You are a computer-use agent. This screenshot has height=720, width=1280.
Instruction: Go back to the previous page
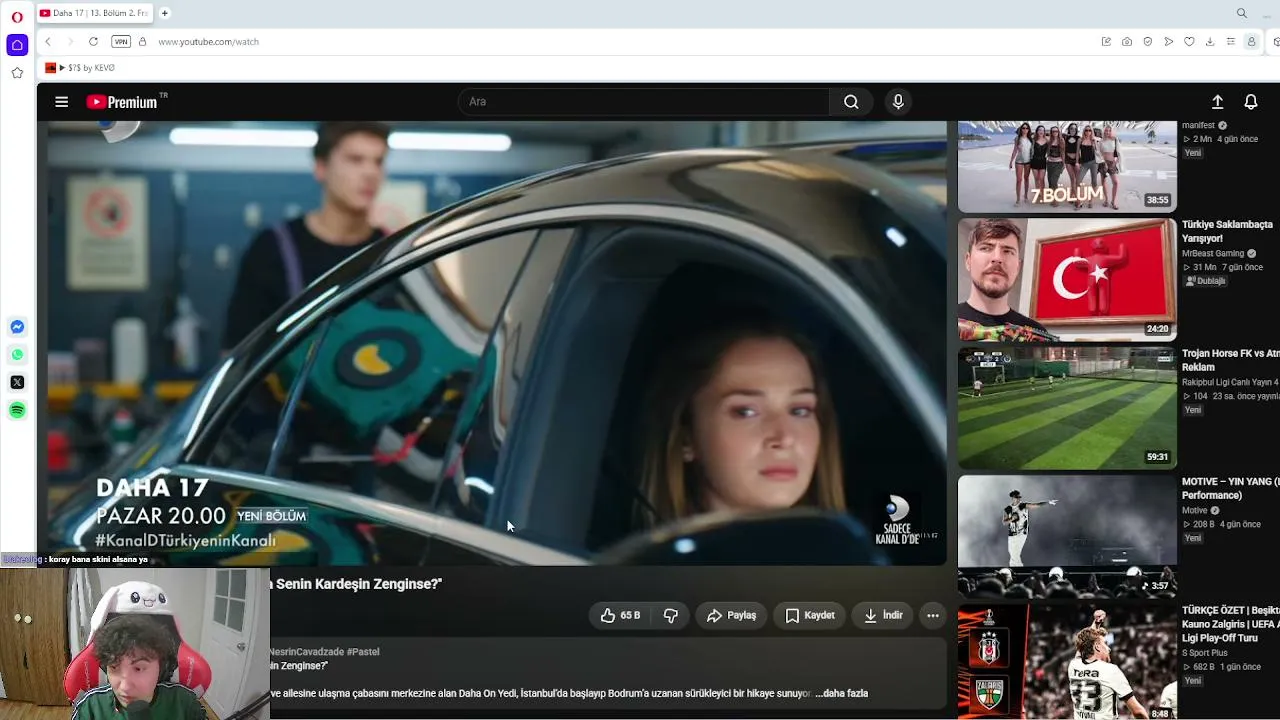click(x=47, y=42)
